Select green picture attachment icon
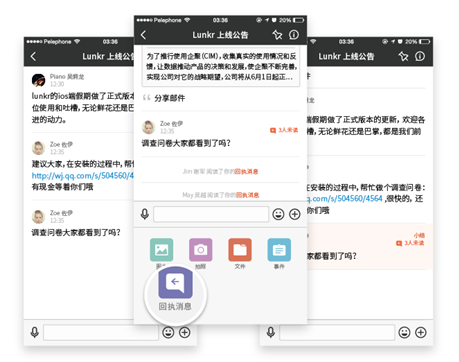This screenshot has height=362, width=459. point(161,250)
